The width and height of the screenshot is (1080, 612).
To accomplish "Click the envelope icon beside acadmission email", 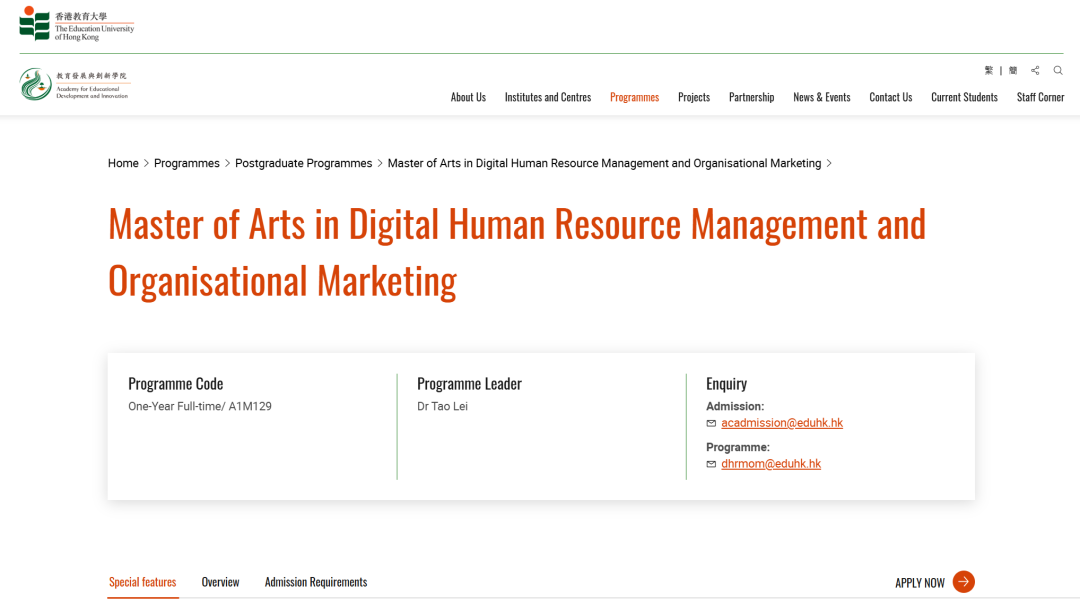I will (x=711, y=424).
